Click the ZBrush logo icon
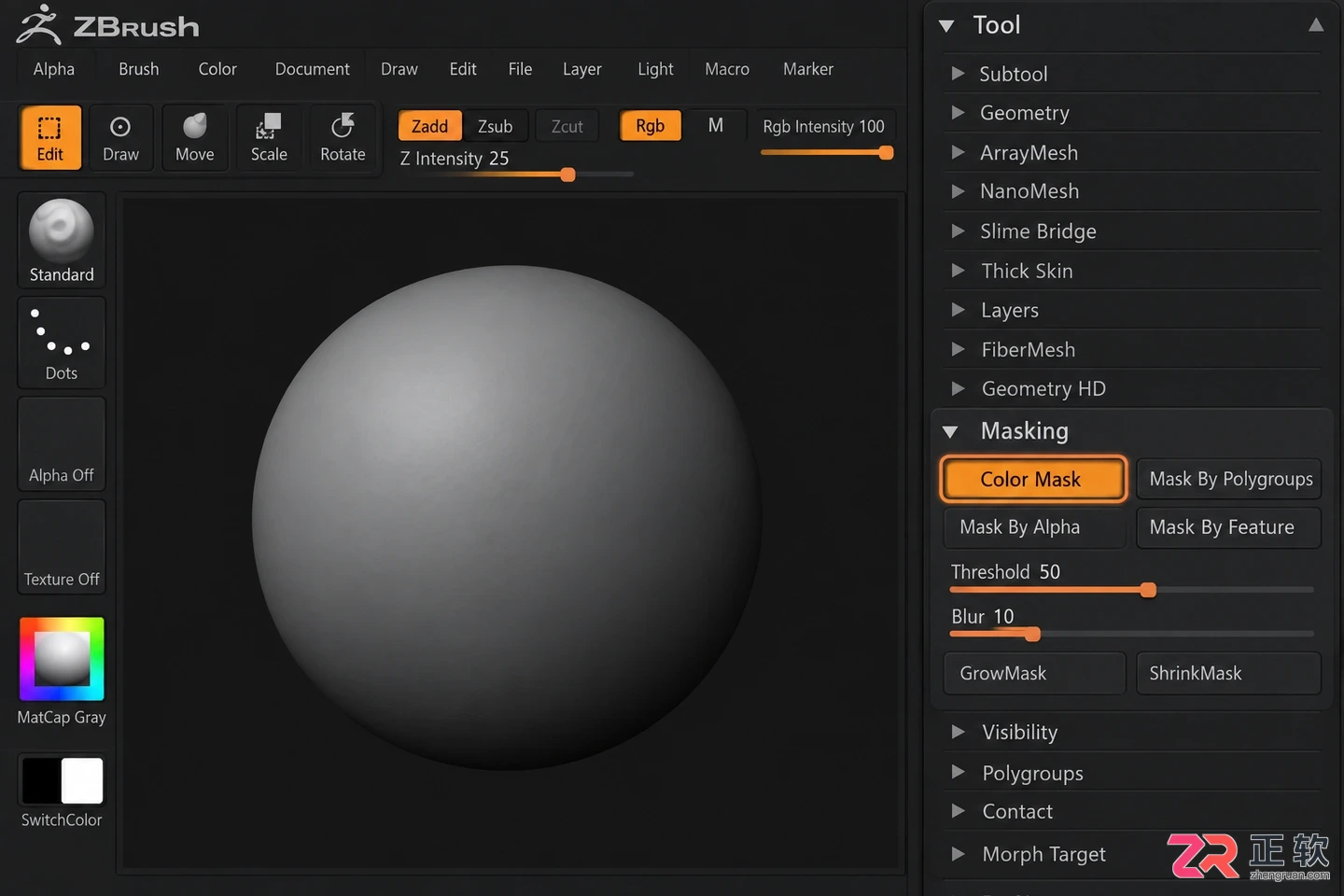 point(38,25)
